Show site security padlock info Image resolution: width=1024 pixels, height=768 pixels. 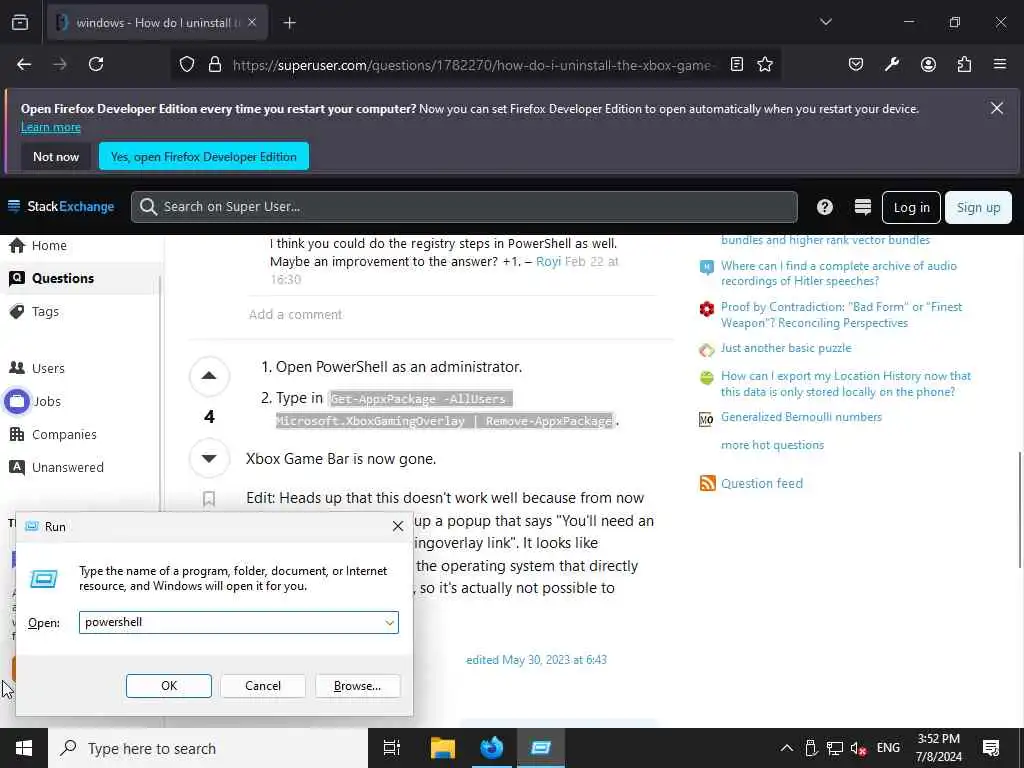click(215, 64)
